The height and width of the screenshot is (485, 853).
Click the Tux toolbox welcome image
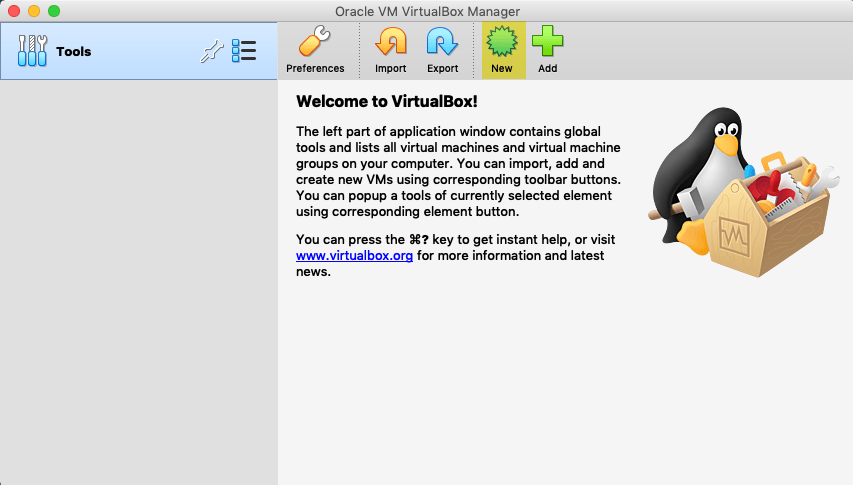click(743, 191)
